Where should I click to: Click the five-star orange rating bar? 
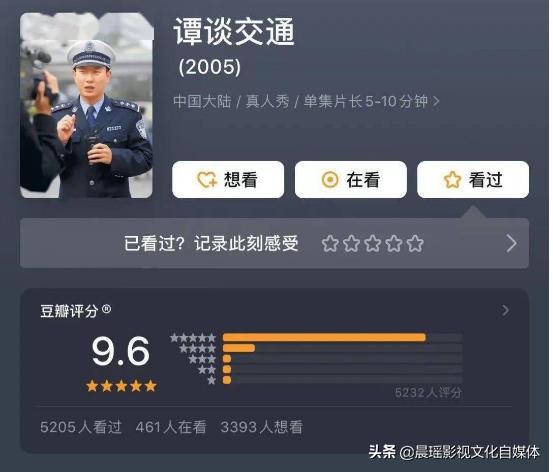point(324,338)
